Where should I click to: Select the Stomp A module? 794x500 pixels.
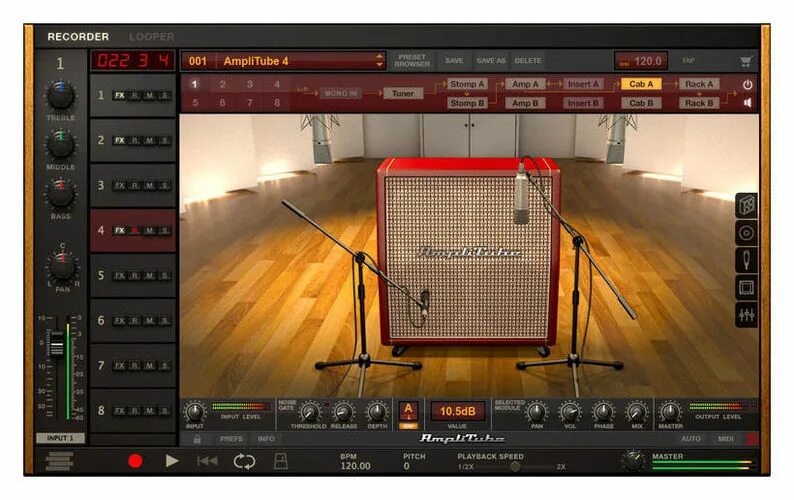467,84
